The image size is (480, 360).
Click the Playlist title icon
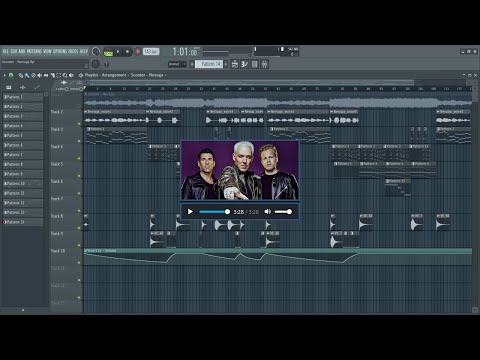coord(81,75)
